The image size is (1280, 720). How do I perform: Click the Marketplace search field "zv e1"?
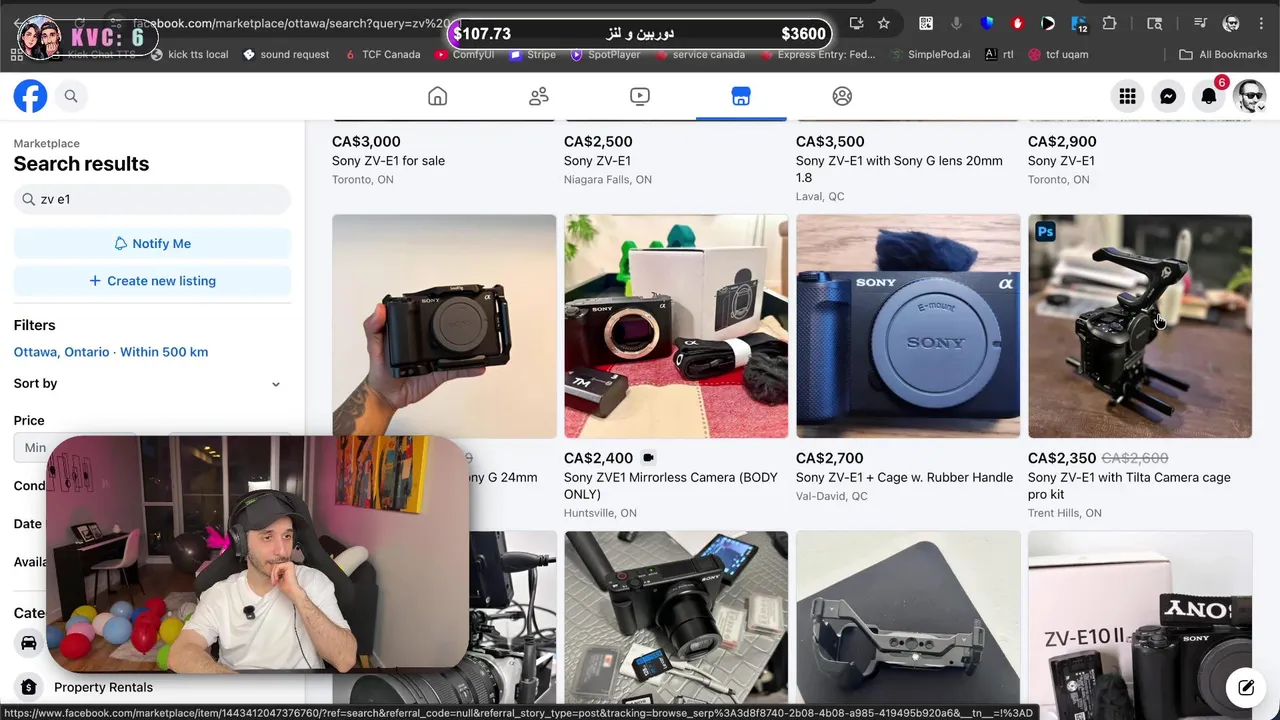[152, 199]
